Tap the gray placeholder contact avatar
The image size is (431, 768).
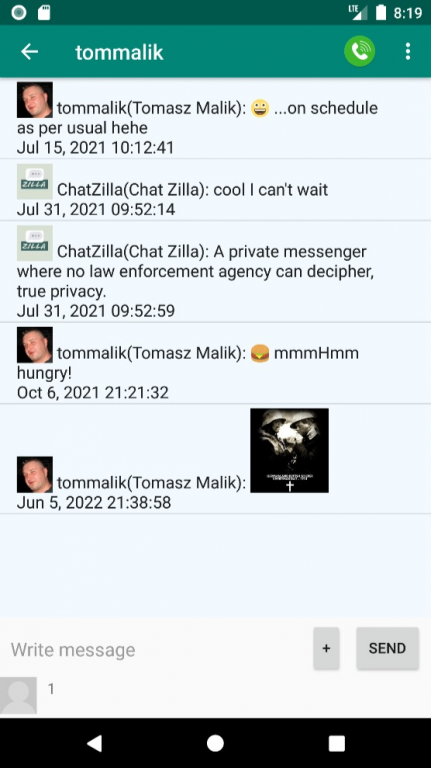point(18,695)
